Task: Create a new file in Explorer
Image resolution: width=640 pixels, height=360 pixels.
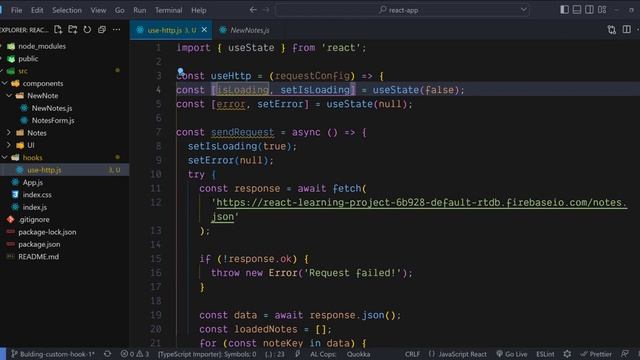Action: pos(58,29)
